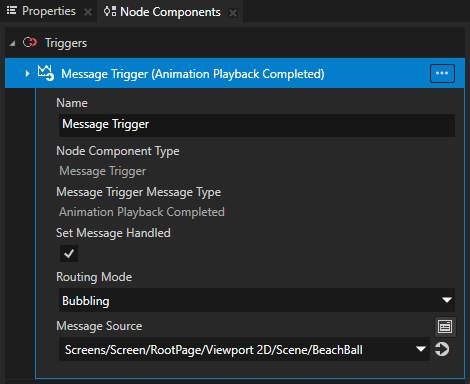The image size is (470, 384).
Task: Uncheck the Set Message Handled checkbox
Action: (x=69, y=254)
